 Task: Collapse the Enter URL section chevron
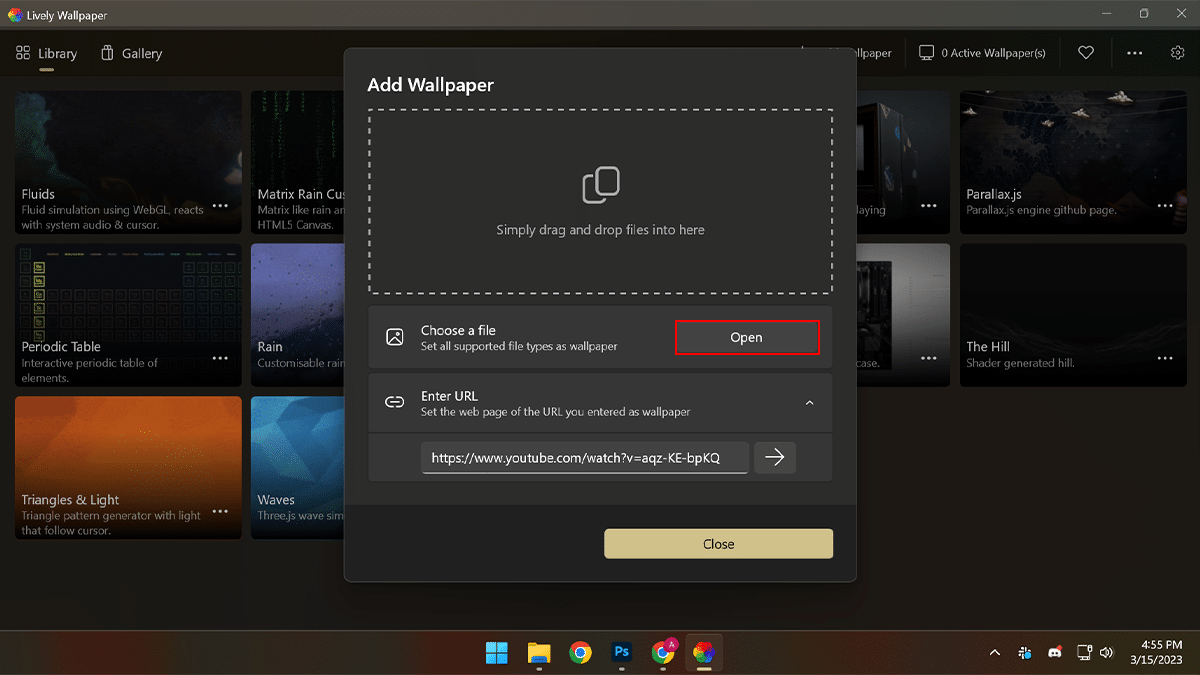coord(809,403)
